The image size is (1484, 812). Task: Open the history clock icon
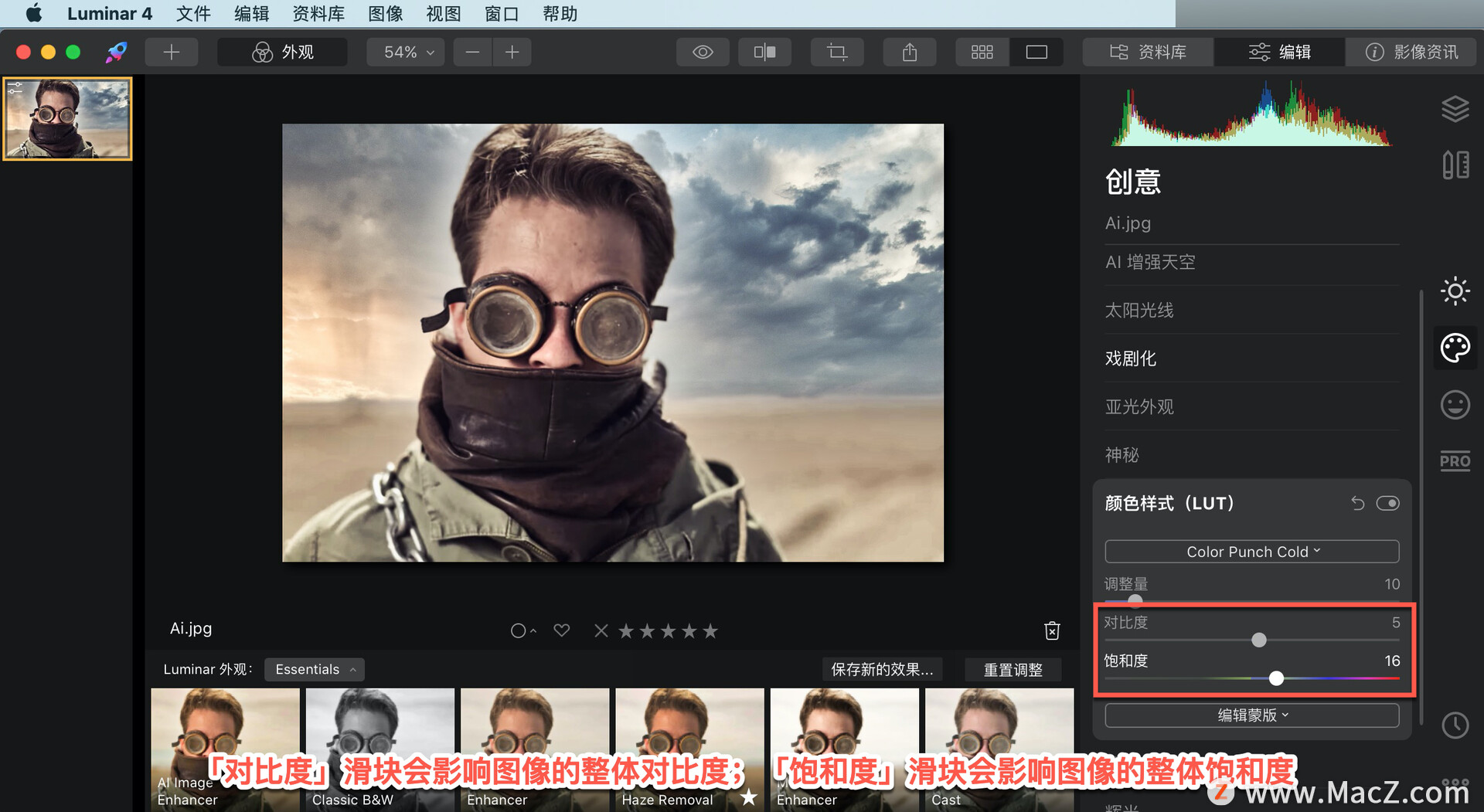pos(1455,725)
